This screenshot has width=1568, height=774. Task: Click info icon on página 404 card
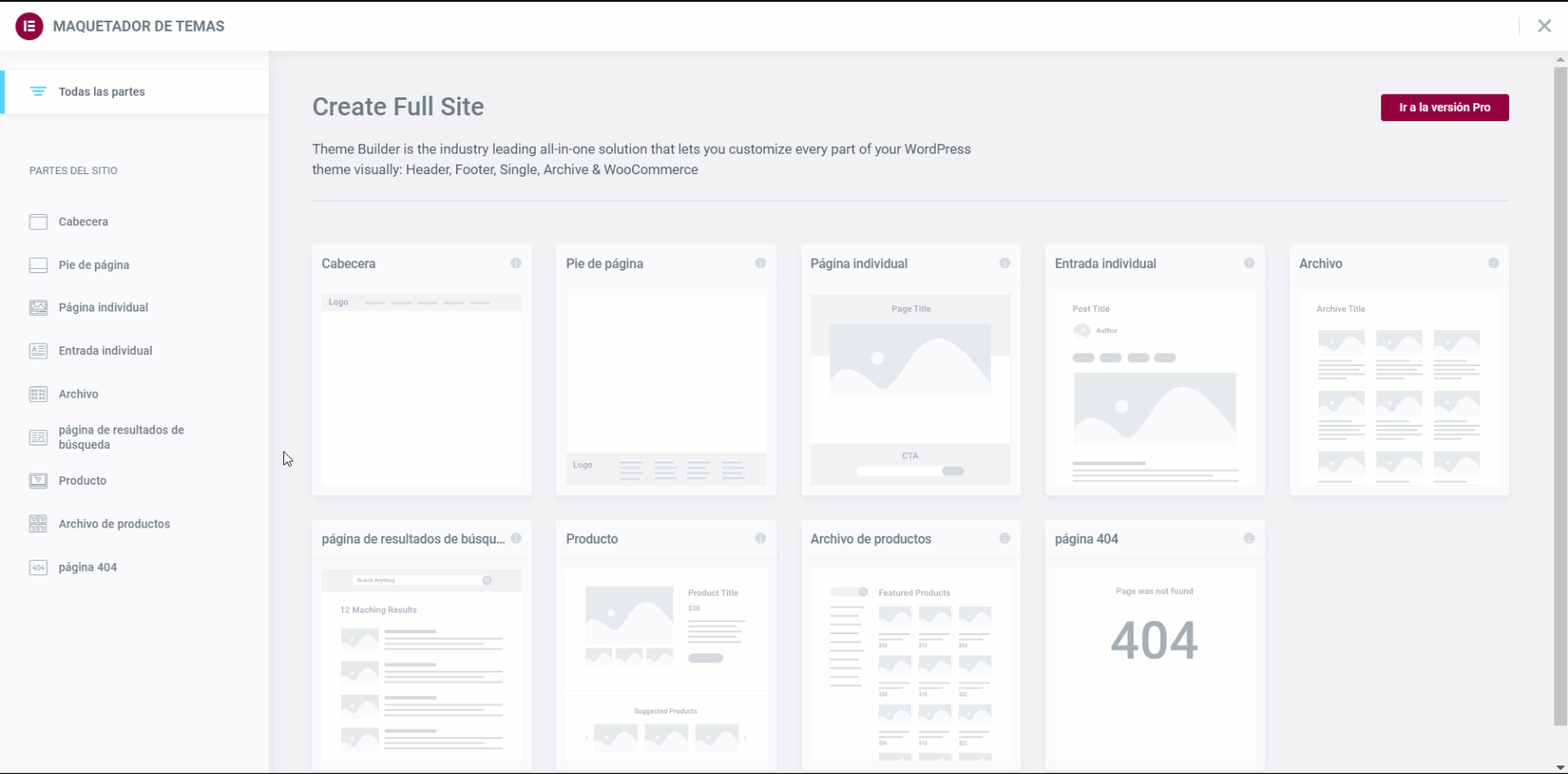click(x=1249, y=538)
